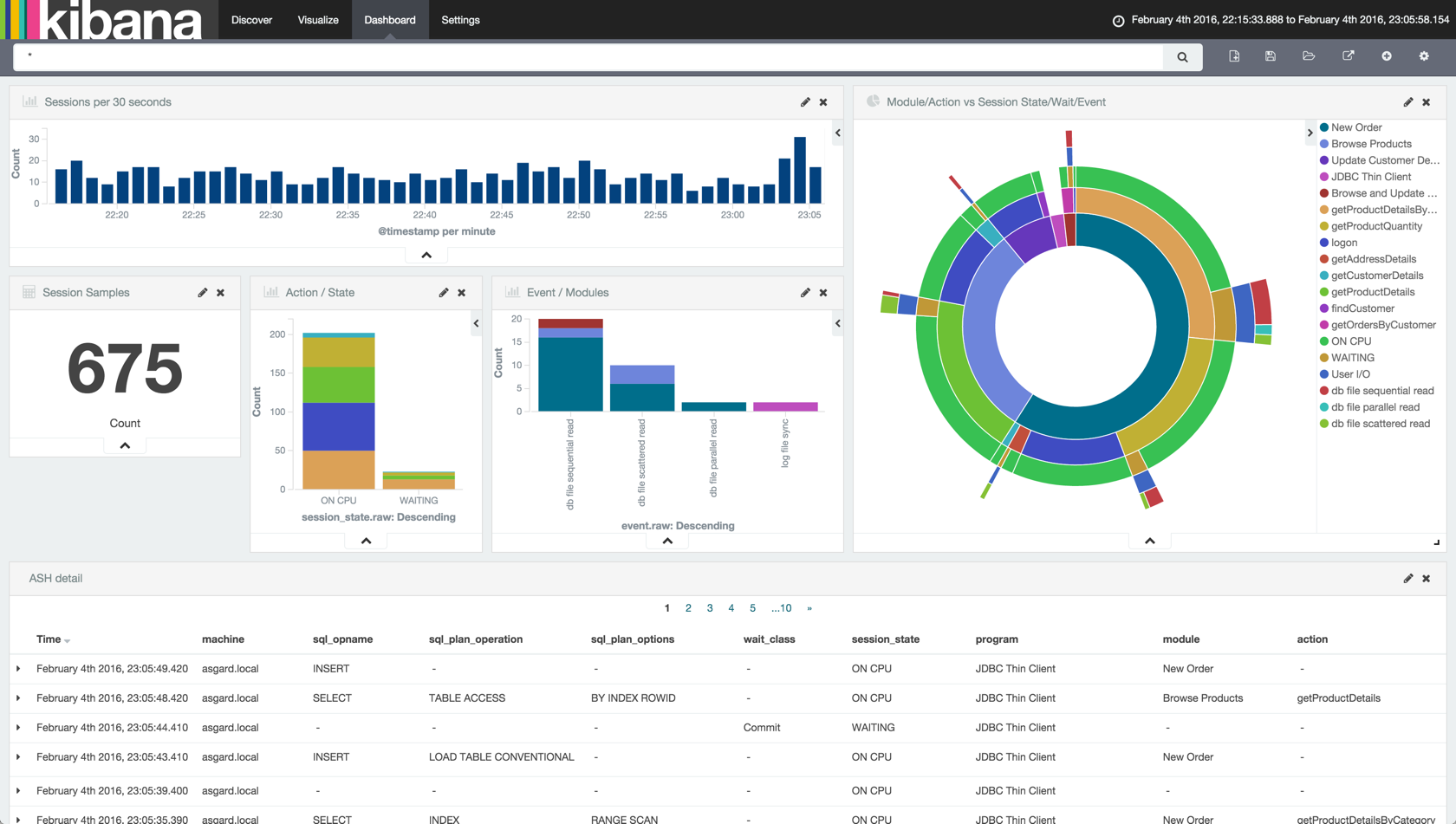This screenshot has height=824, width=1456.
Task: Remove the Module/Action sunburst panel
Action: pos(1427,102)
